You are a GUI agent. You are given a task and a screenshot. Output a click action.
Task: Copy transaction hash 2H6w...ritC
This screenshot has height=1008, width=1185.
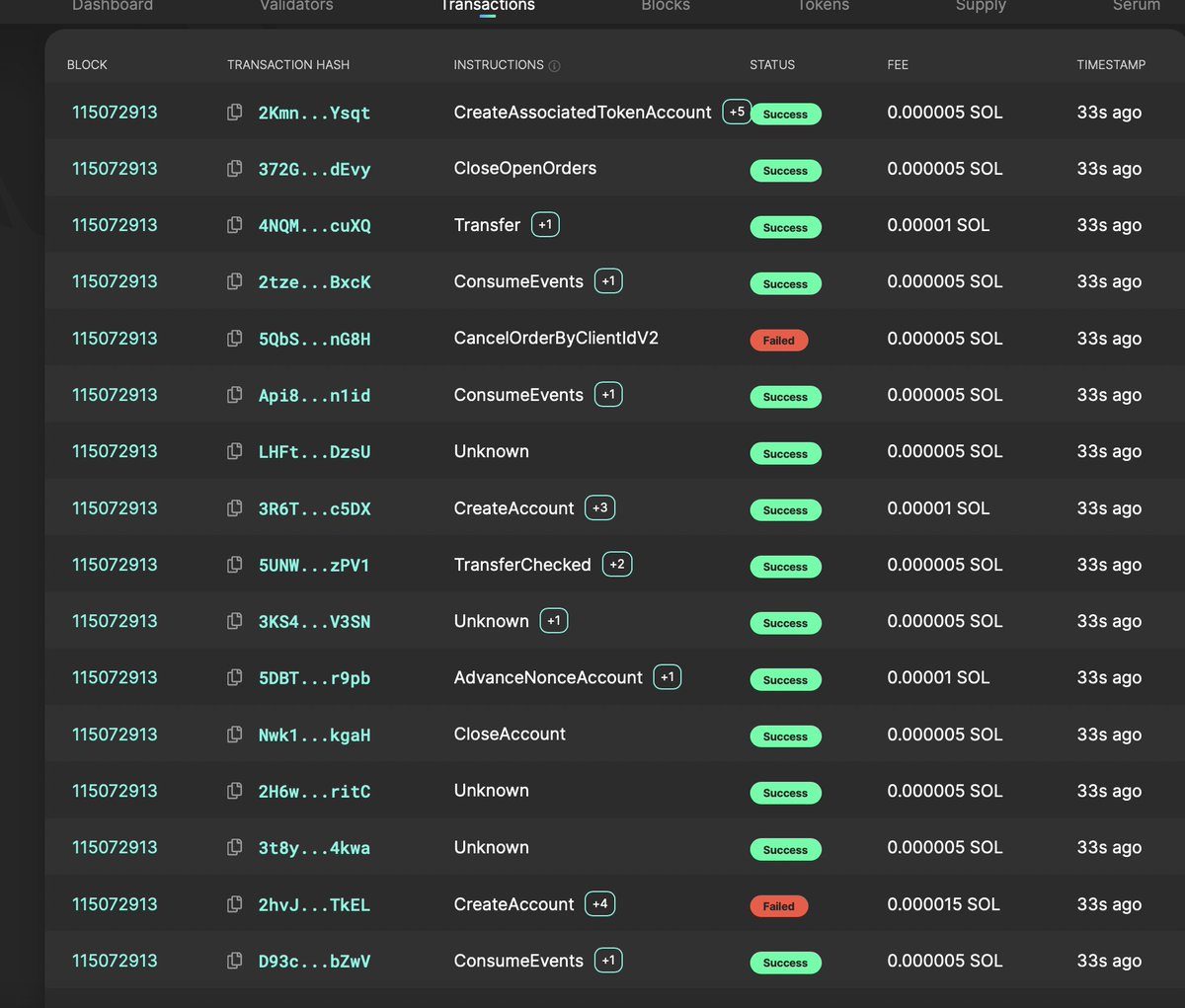[235, 791]
